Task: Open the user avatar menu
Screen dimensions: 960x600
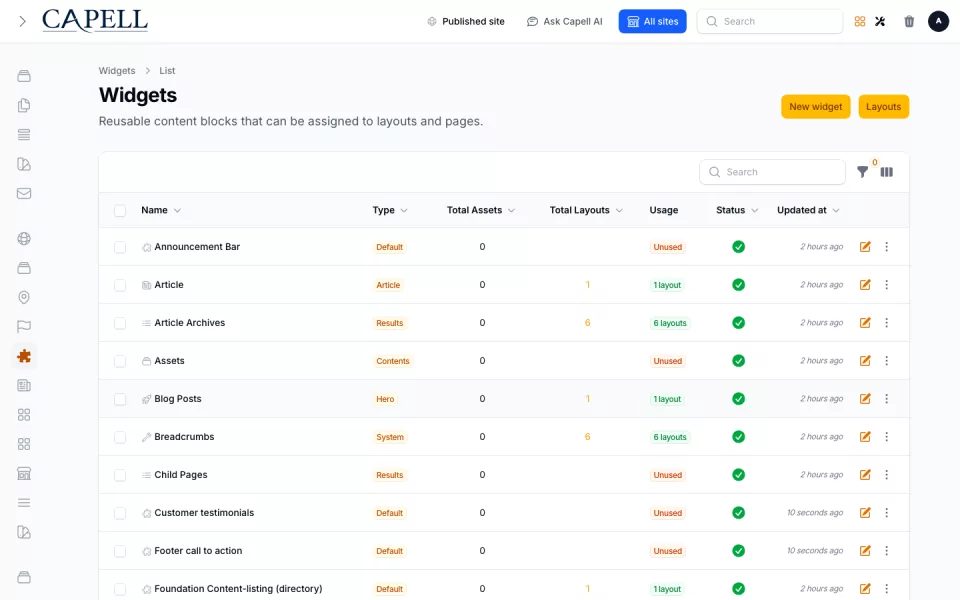Action: pyautogui.click(x=938, y=21)
